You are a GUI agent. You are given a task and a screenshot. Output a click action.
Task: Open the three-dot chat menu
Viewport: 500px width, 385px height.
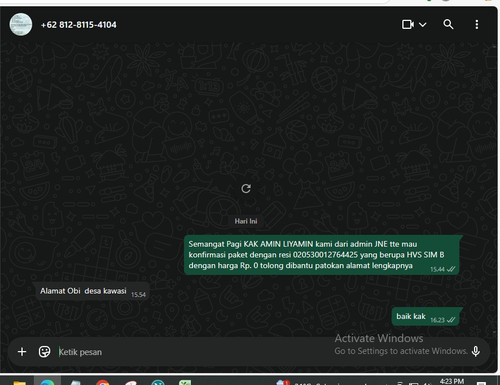(x=477, y=24)
